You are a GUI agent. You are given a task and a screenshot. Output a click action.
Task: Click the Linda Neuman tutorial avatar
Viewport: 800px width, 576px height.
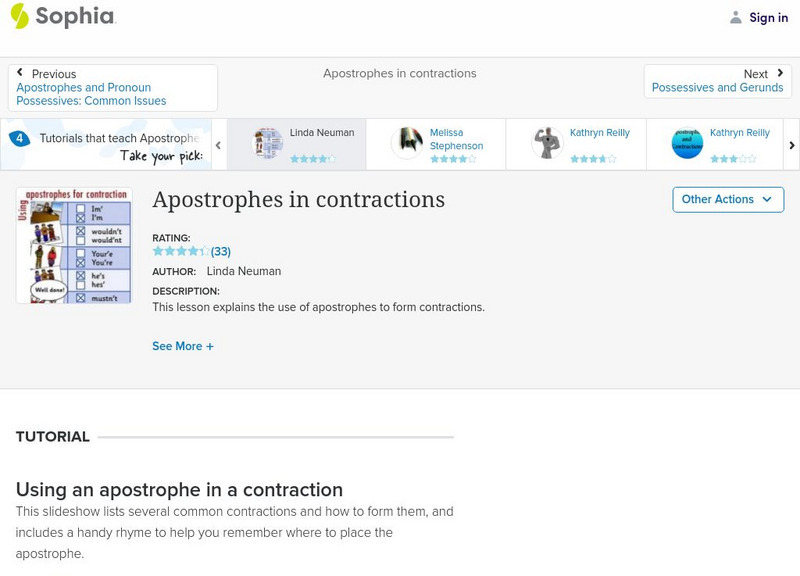[x=268, y=143]
